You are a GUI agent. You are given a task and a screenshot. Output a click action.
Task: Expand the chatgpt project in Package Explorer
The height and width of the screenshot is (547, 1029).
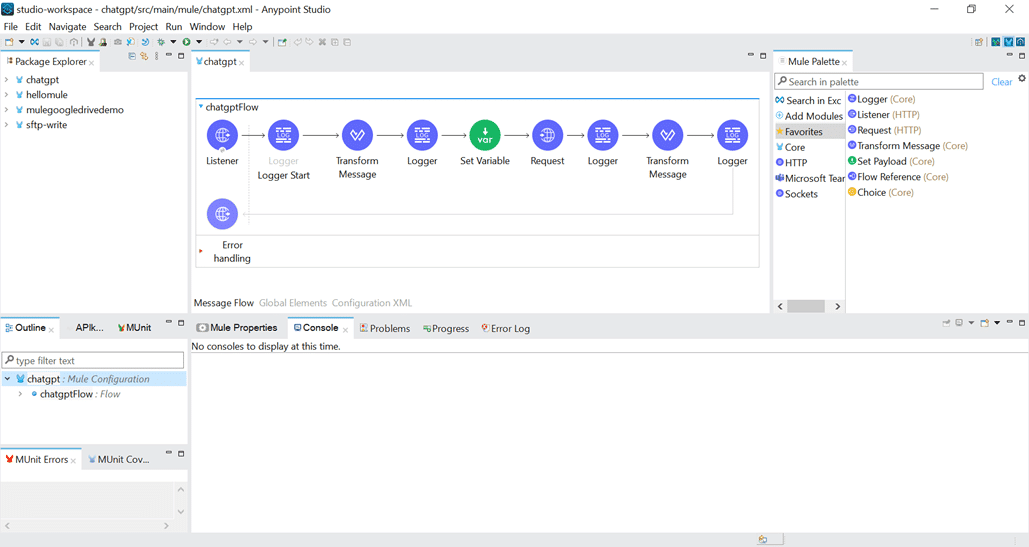click(7, 79)
